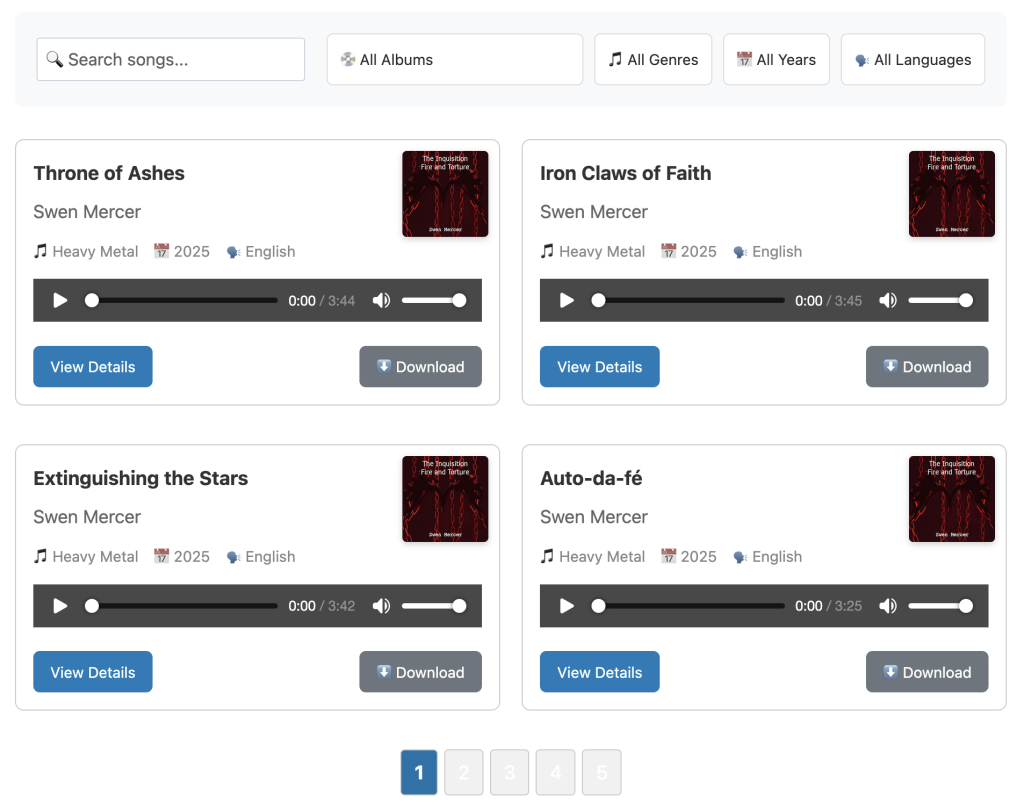View Details for Throne of Ashes
Image resolution: width=1024 pixels, height=810 pixels.
pos(93,367)
